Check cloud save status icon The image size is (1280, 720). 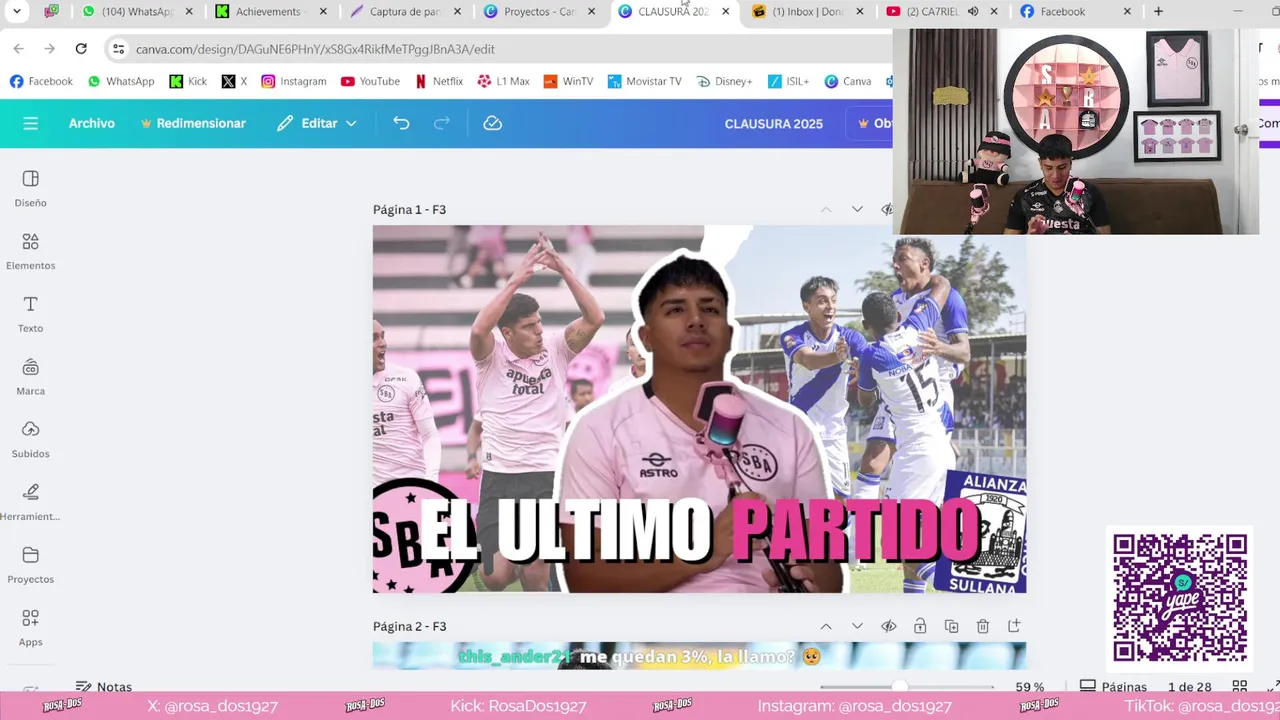[x=492, y=123]
